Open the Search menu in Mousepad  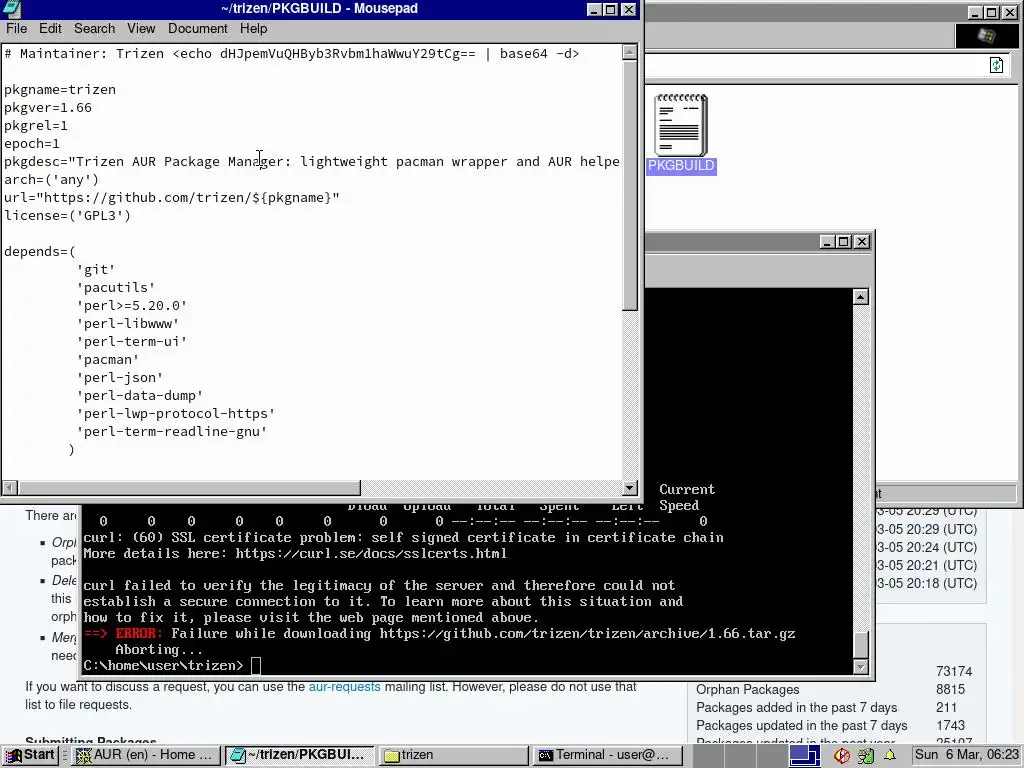(94, 29)
